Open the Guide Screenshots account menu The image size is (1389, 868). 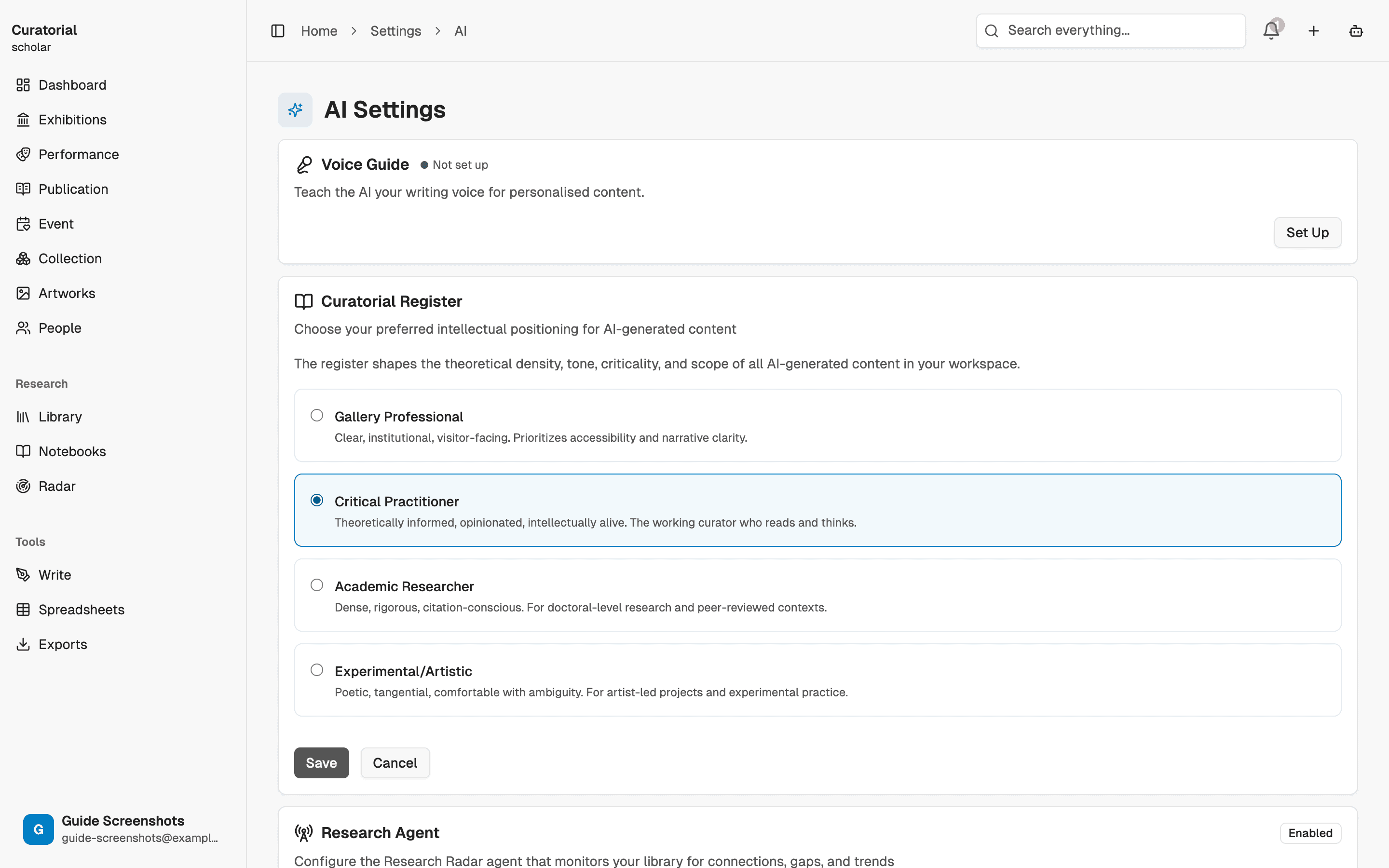123,829
